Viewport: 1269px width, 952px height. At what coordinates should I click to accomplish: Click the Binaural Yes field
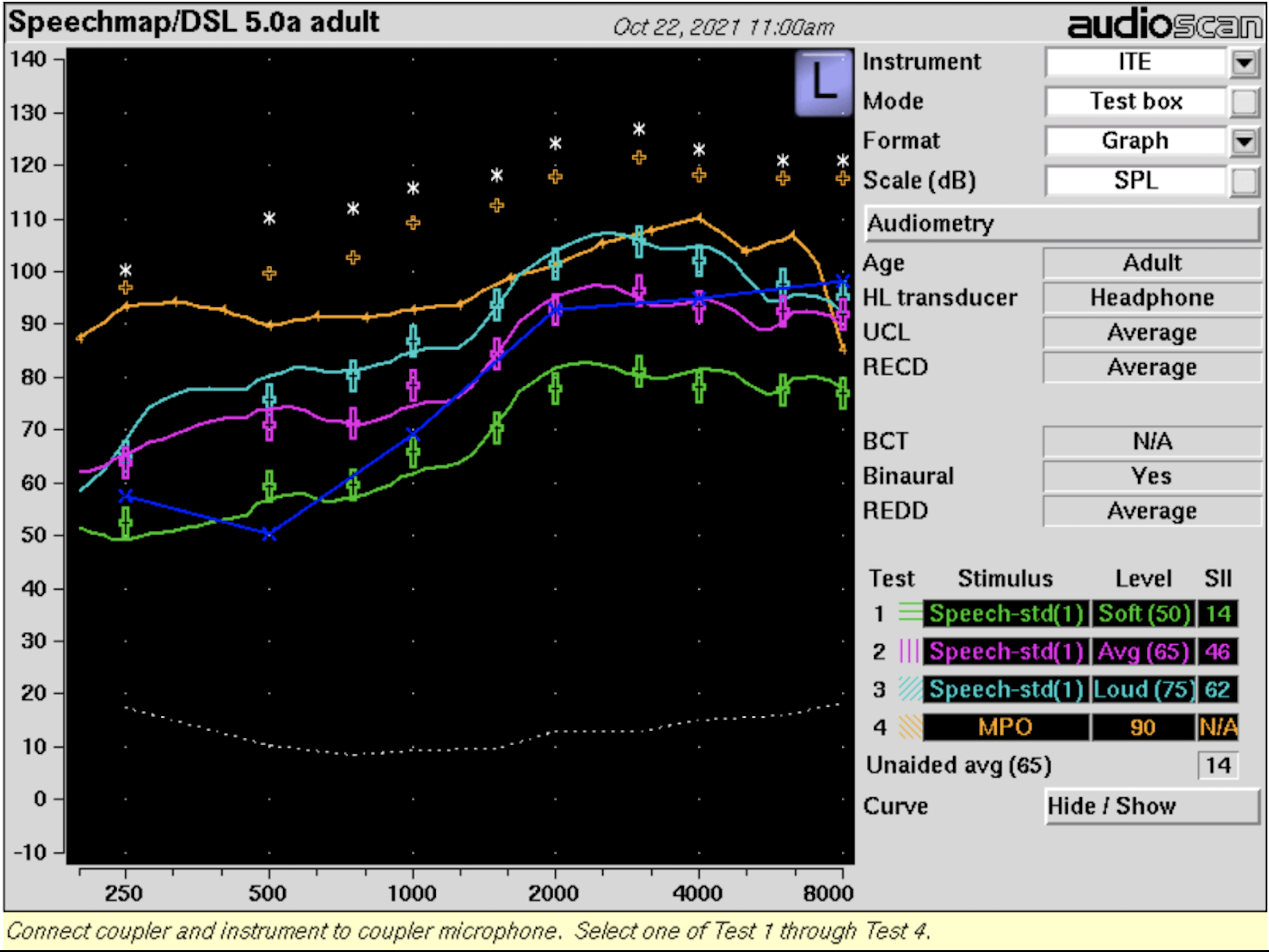(x=1152, y=477)
